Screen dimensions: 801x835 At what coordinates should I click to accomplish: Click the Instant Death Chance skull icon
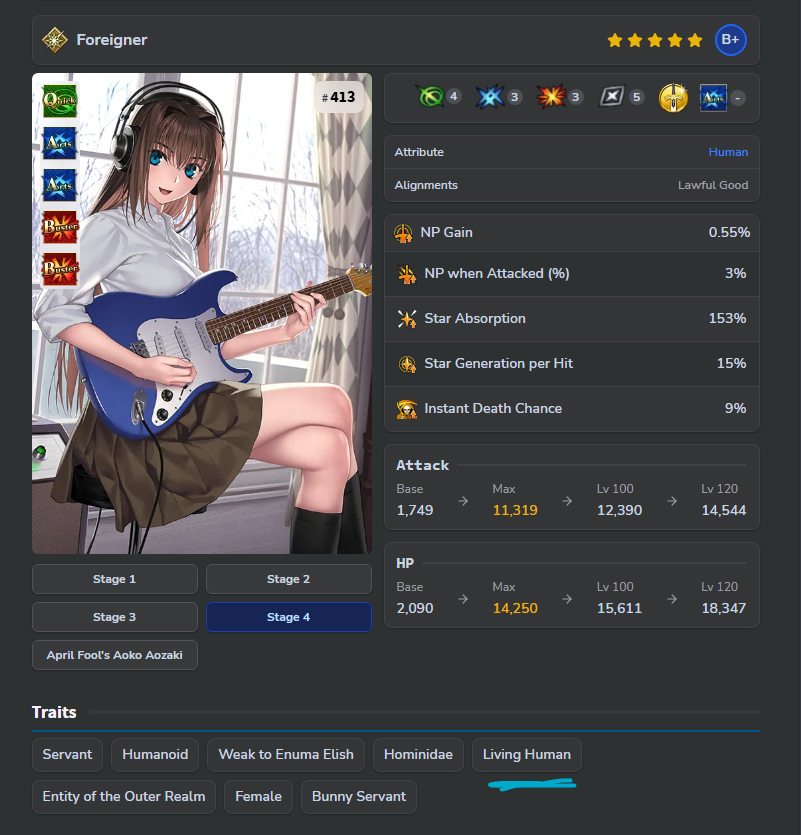407,409
